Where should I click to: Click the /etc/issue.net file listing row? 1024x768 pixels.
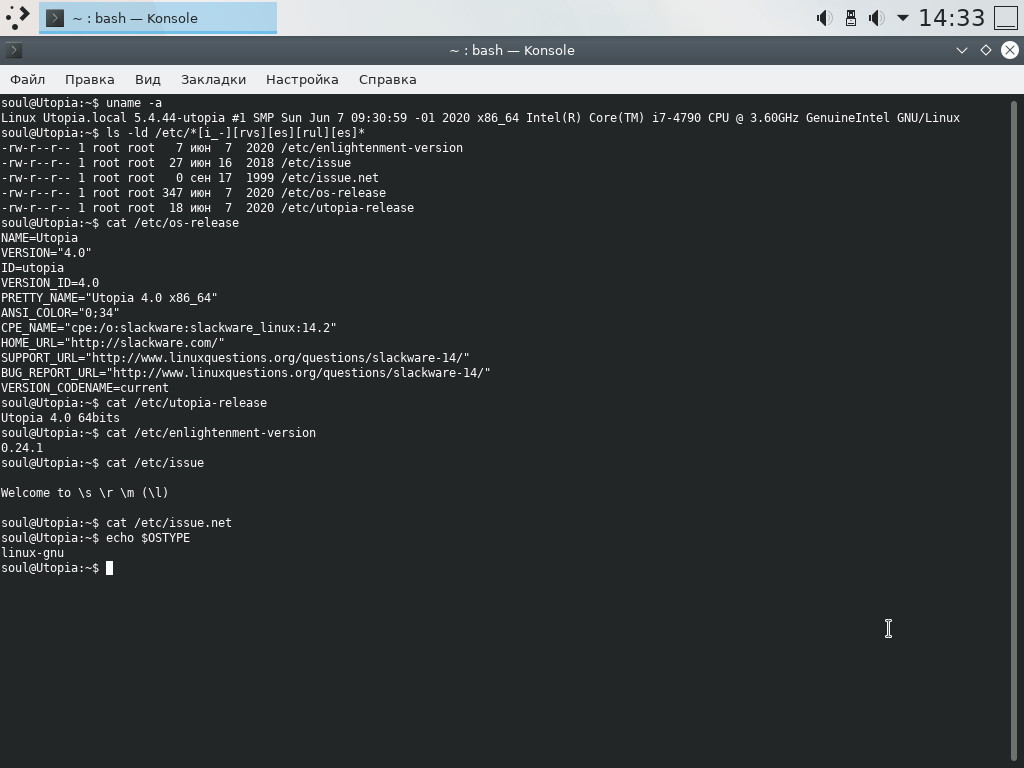[x=189, y=178]
